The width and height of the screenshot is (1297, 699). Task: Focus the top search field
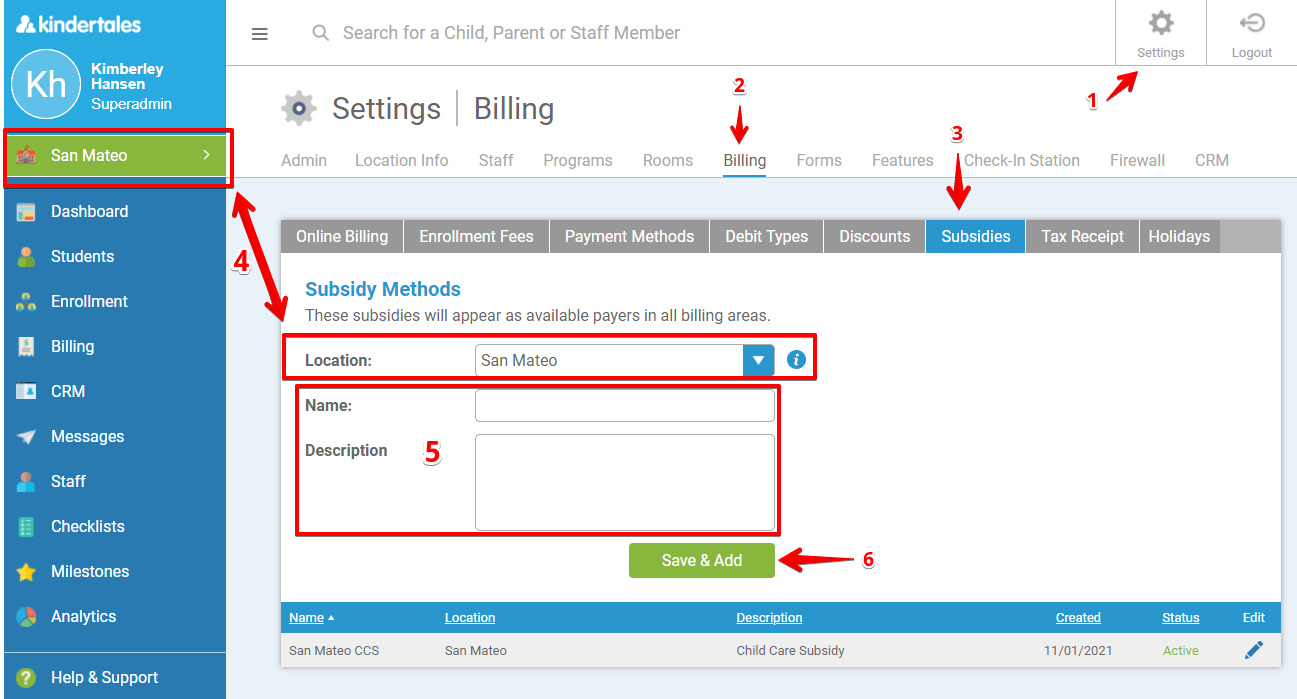(511, 33)
